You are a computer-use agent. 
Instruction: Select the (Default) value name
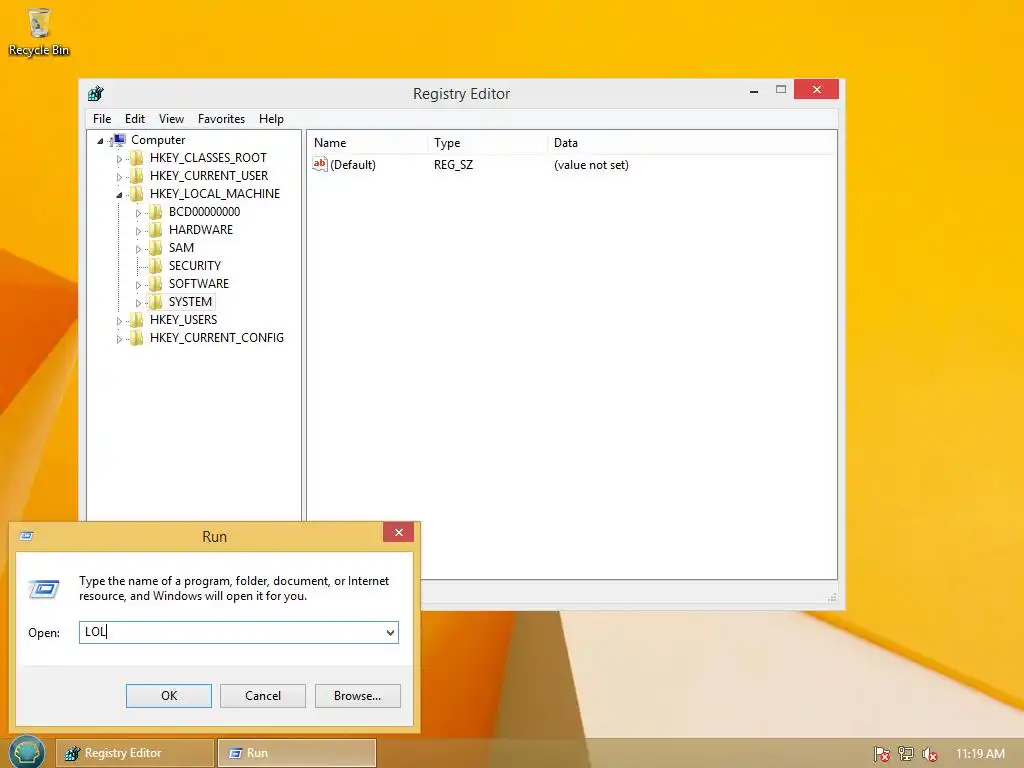pyautogui.click(x=353, y=165)
